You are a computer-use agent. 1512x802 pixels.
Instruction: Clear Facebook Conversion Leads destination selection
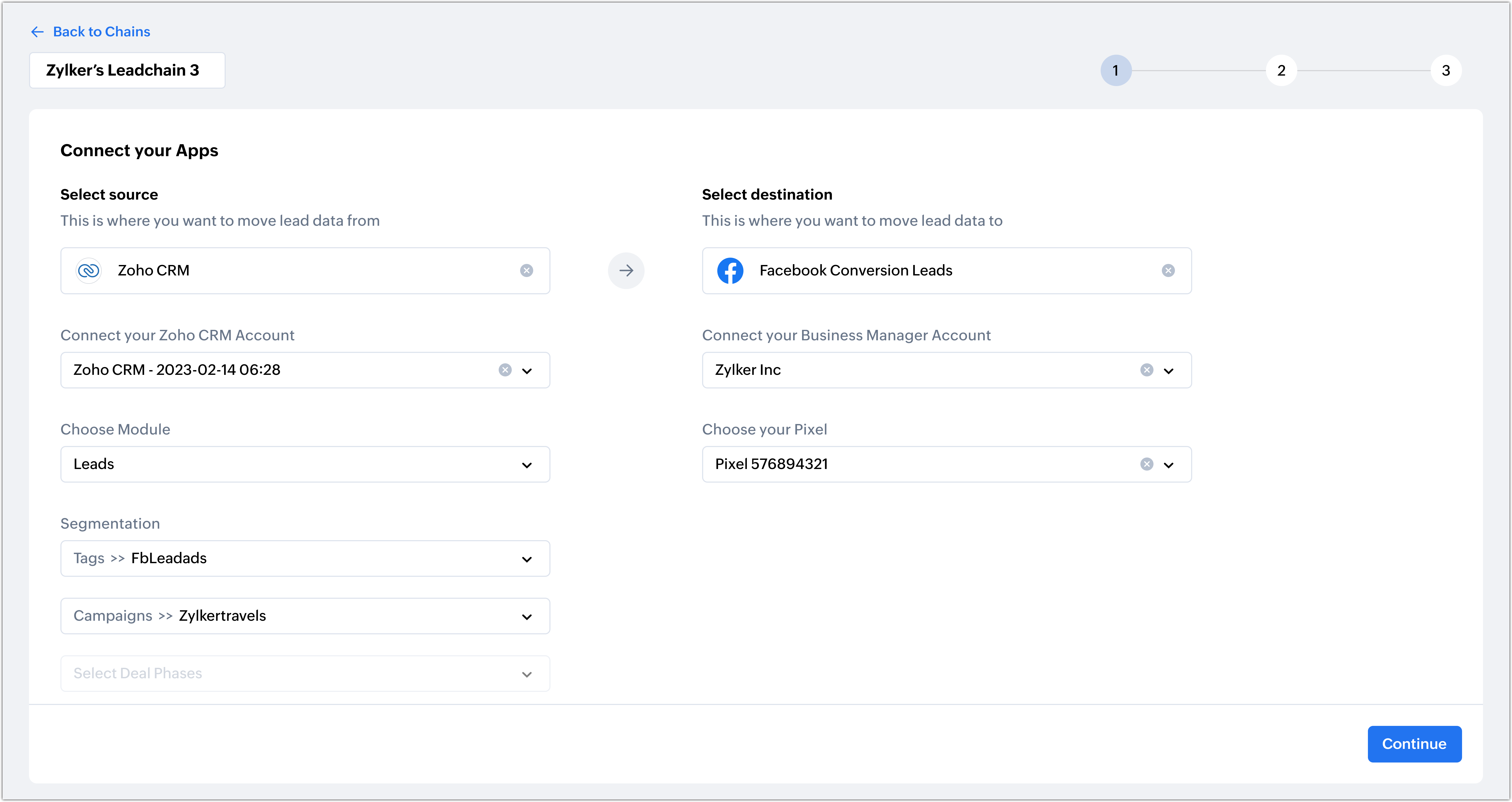coord(1168,271)
